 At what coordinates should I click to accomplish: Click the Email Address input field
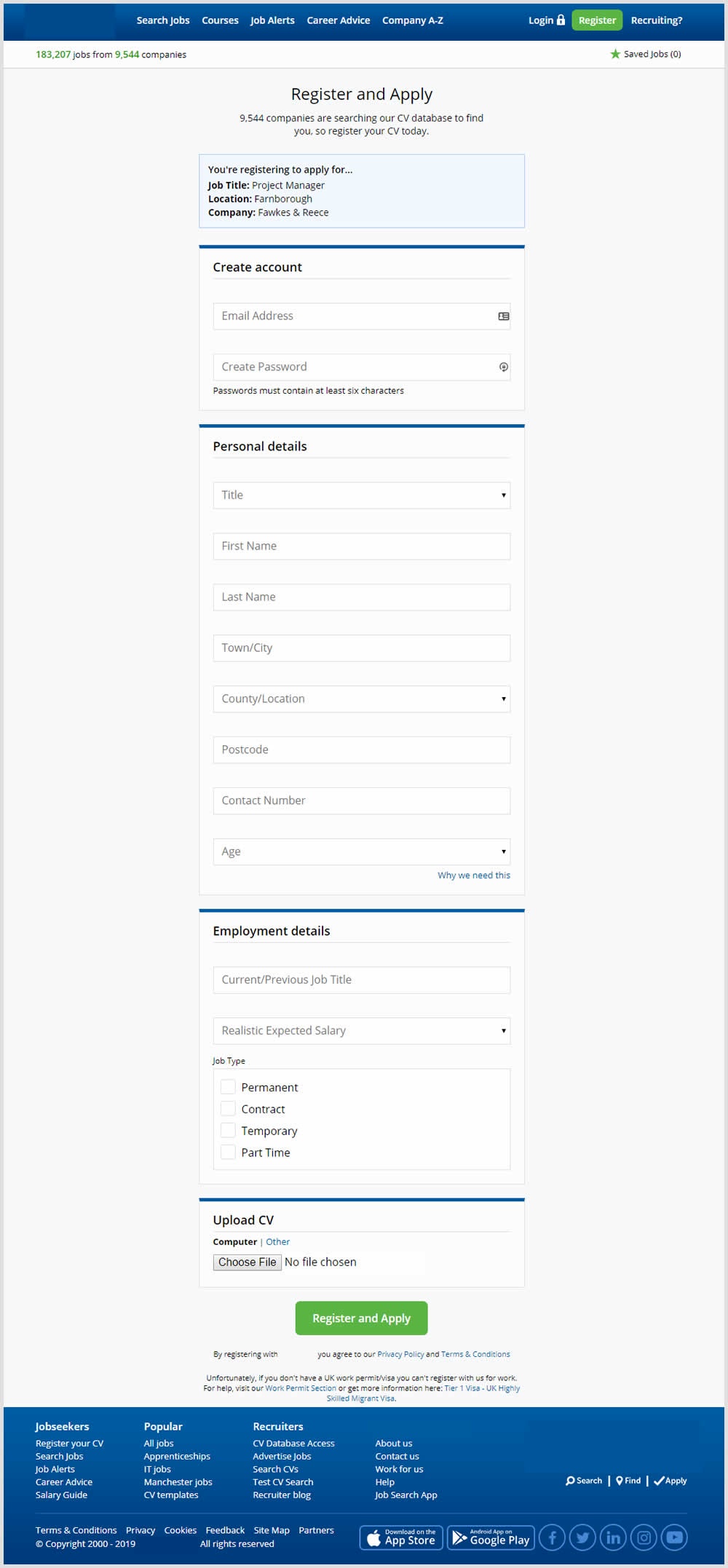(354, 317)
